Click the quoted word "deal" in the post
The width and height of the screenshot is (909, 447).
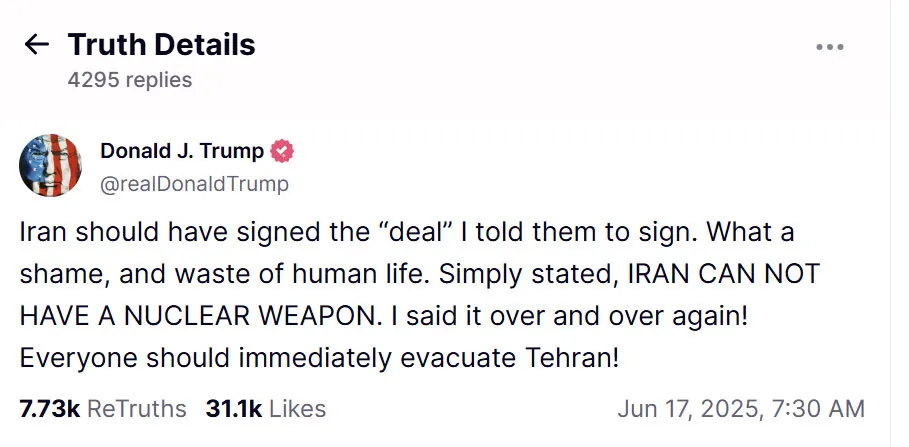(x=415, y=232)
